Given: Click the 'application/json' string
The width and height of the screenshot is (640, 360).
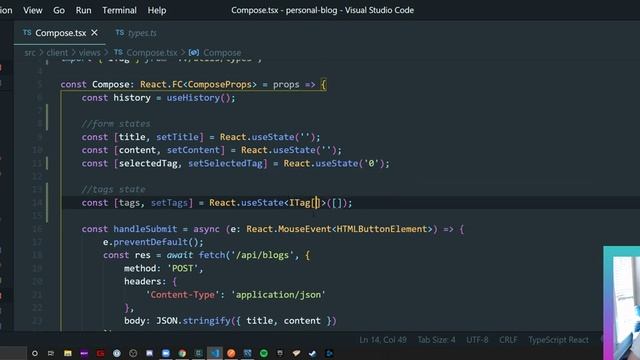Looking at the screenshot, I should coord(278,295).
